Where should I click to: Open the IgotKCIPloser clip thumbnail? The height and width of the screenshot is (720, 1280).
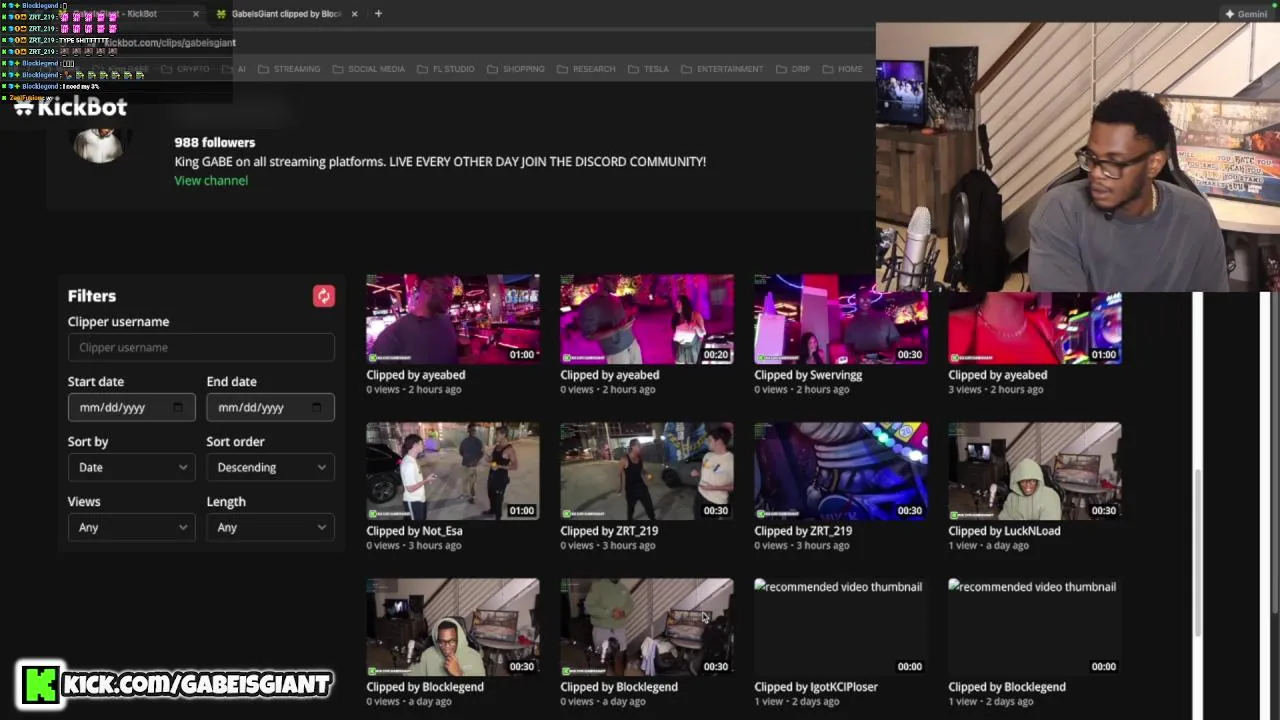[841, 627]
